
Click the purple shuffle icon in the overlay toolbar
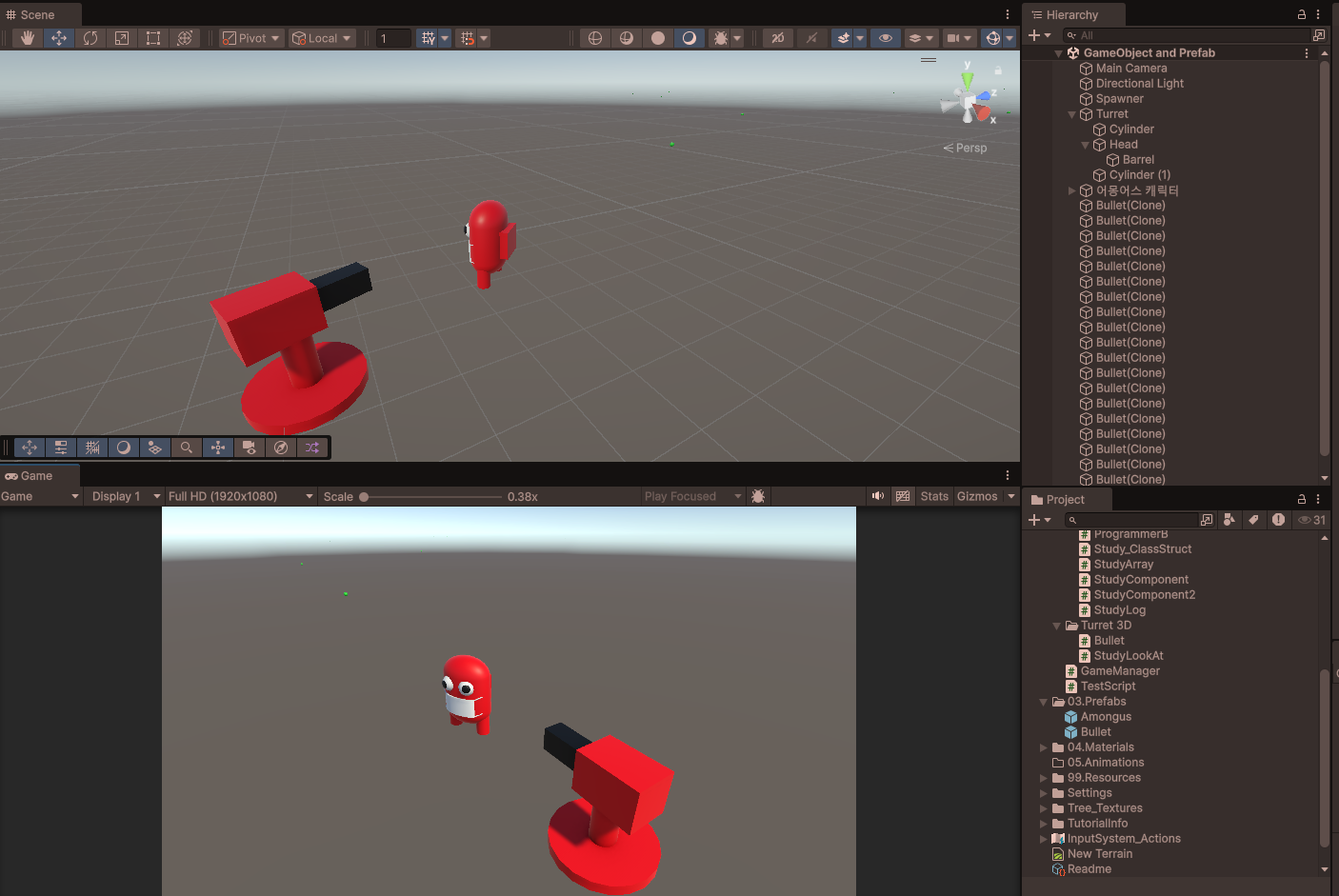312,448
